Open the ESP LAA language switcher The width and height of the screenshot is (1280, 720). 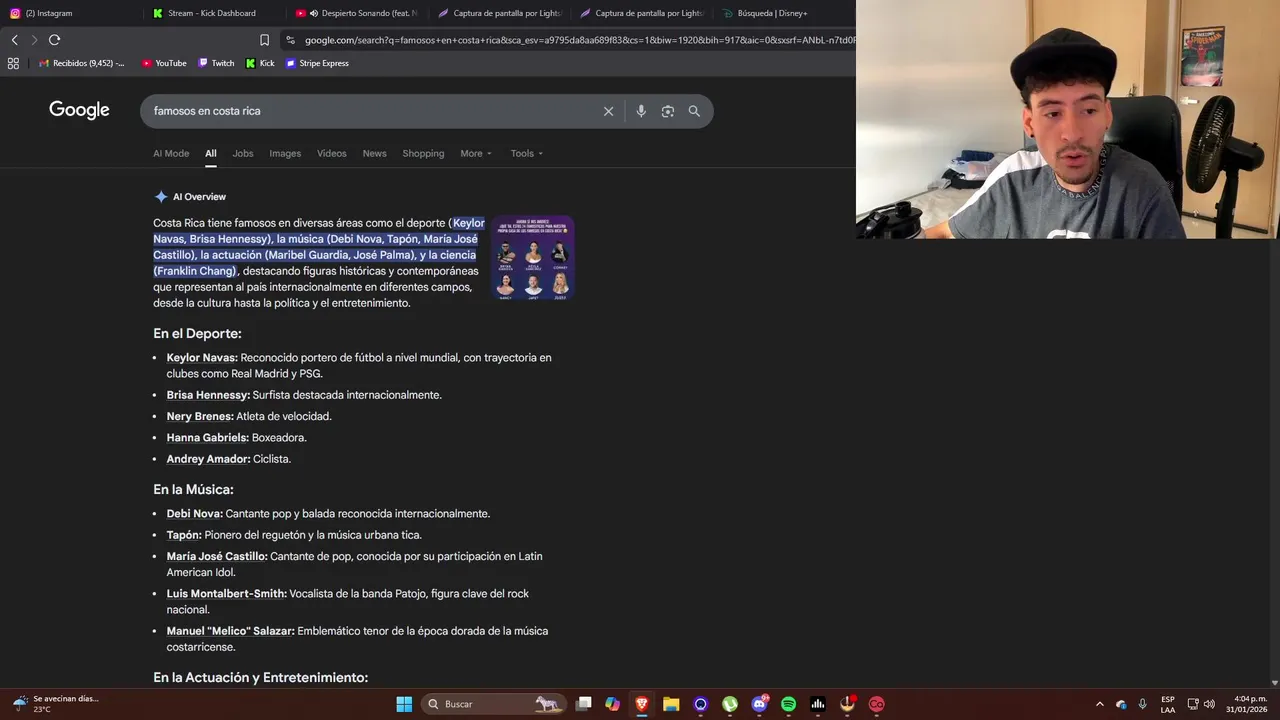[1168, 704]
